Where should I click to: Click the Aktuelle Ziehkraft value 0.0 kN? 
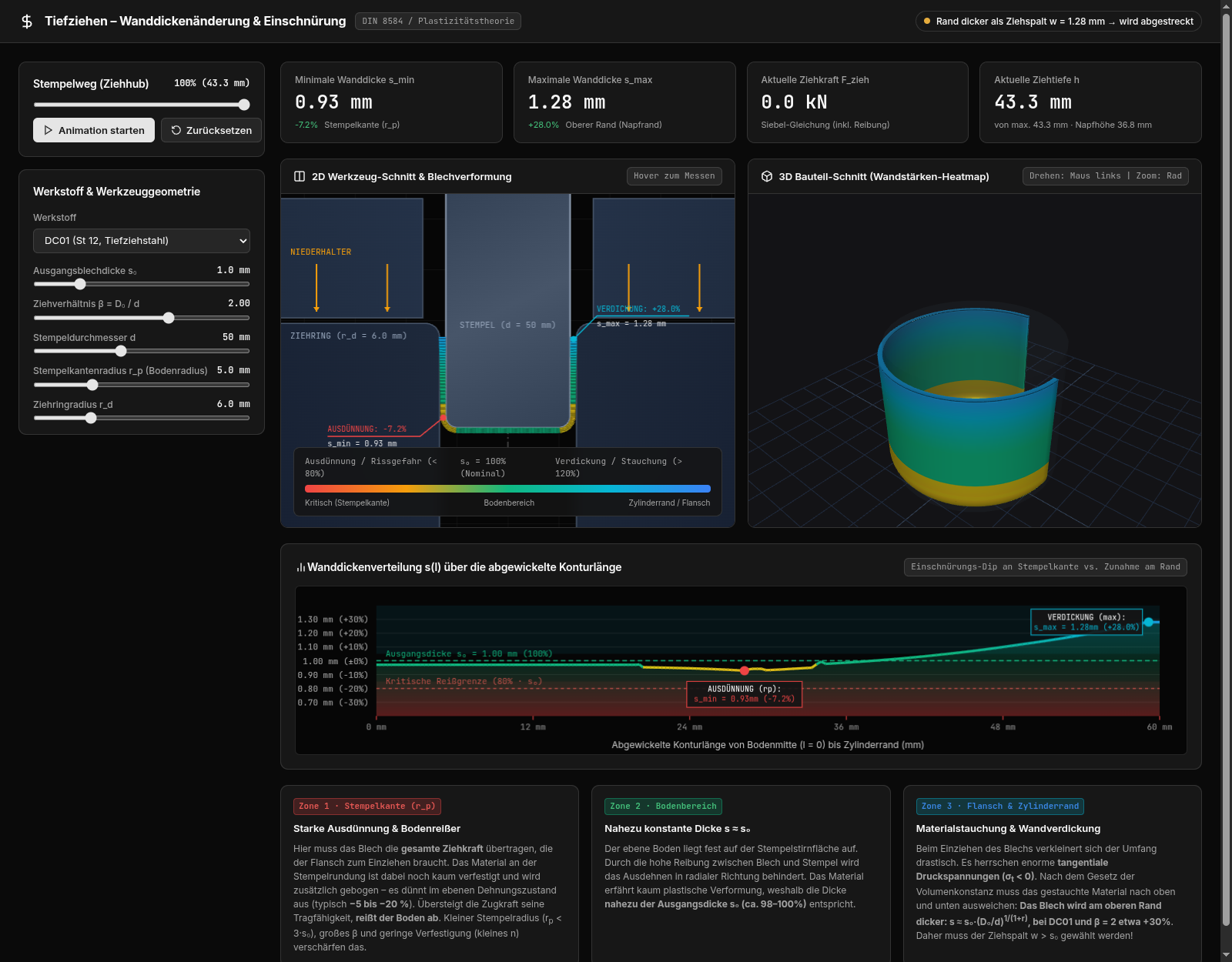794,102
